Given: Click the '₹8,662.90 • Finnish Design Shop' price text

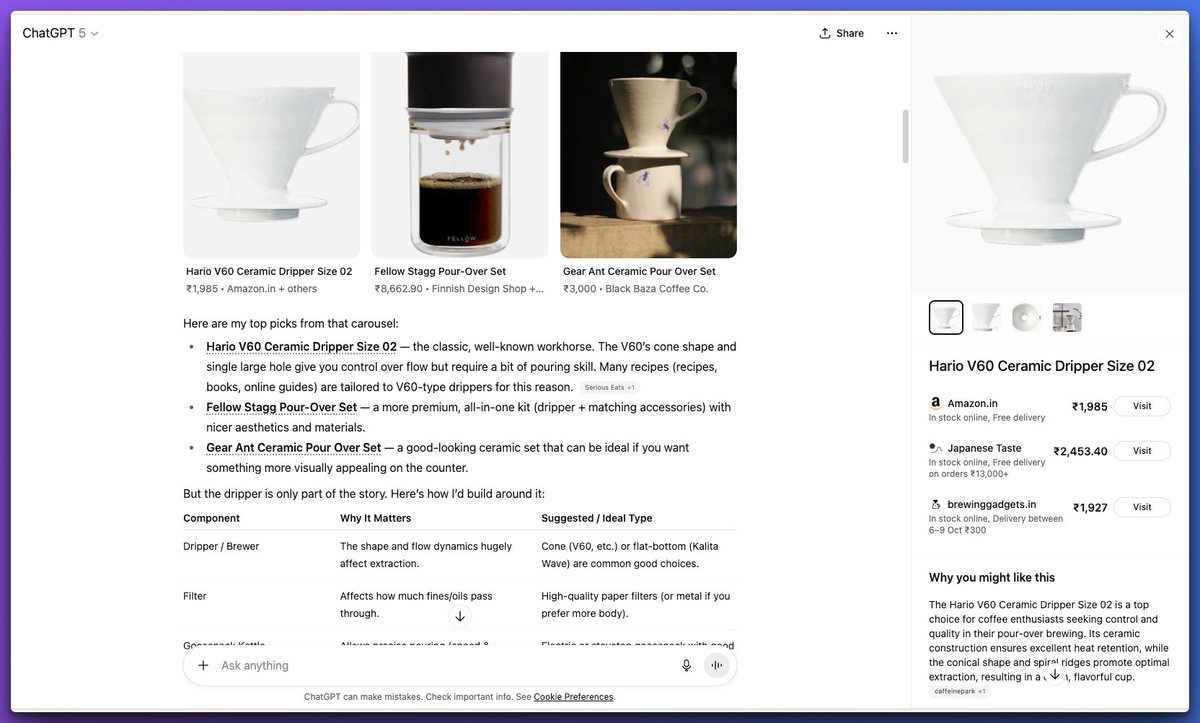Looking at the screenshot, I should point(459,289).
